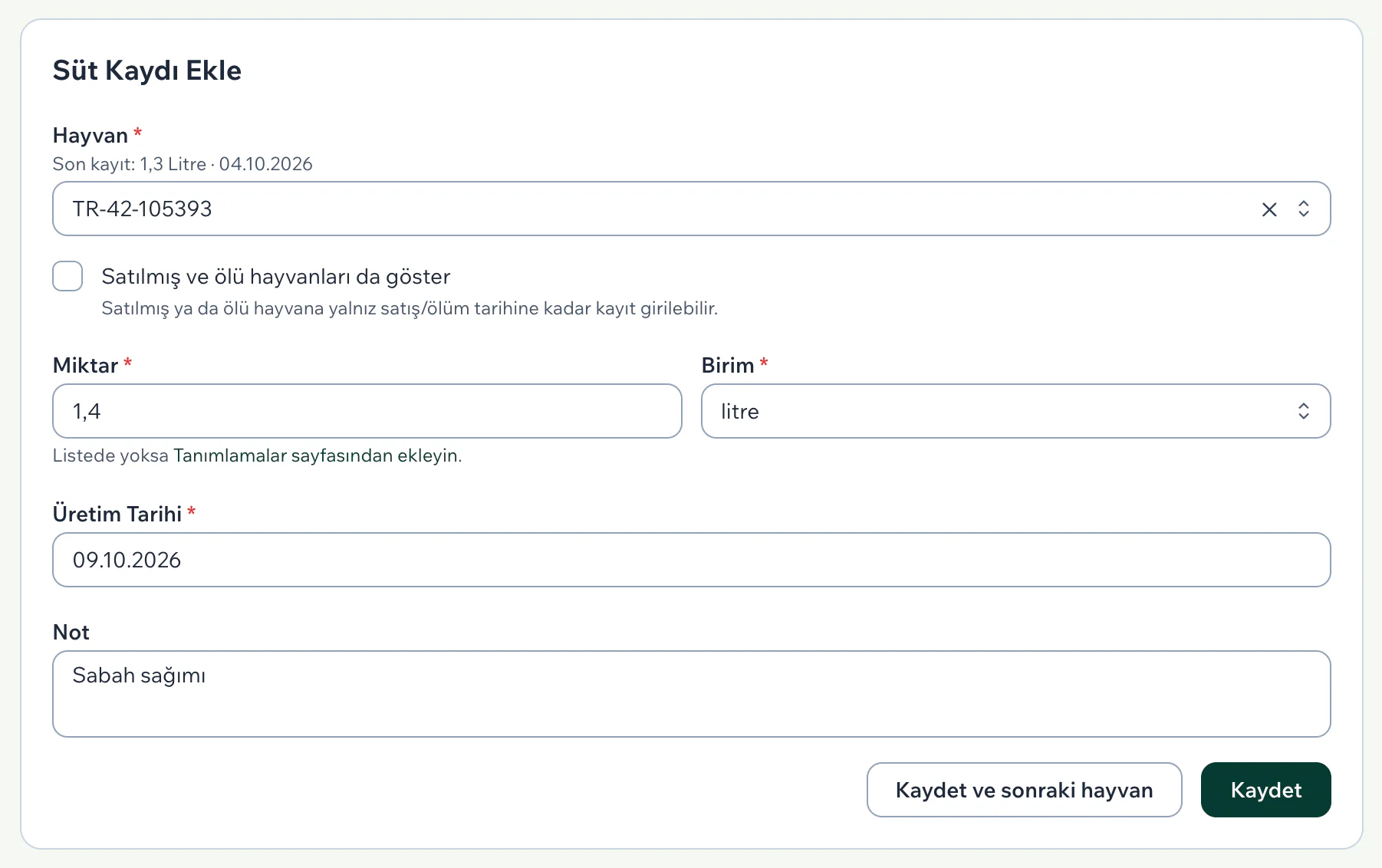
Task: Enable 'Satılmış ve ölü hayvanları da göster' checkbox
Action: tap(67, 276)
